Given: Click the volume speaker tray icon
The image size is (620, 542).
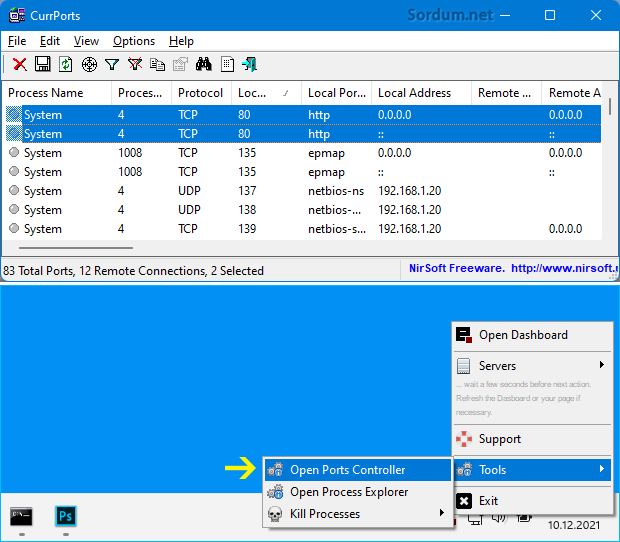Looking at the screenshot, I should [x=499, y=519].
